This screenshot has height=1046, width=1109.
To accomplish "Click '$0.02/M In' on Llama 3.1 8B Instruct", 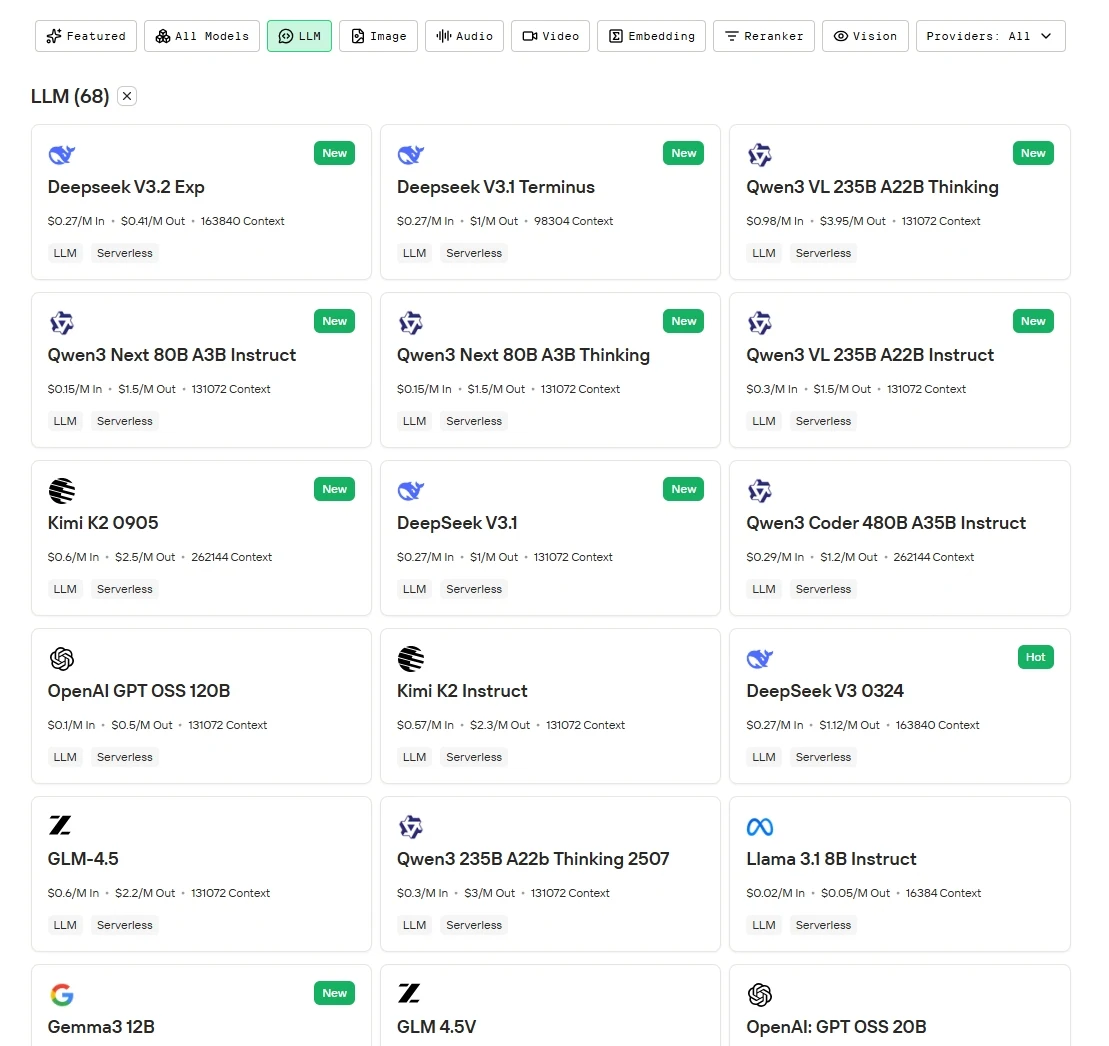I will 775,893.
